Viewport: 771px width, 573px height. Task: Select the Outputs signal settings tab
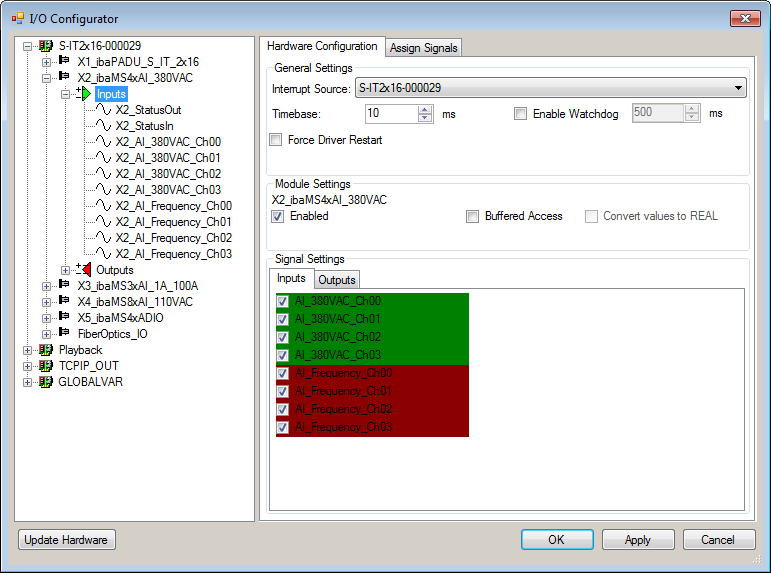pyautogui.click(x=337, y=280)
